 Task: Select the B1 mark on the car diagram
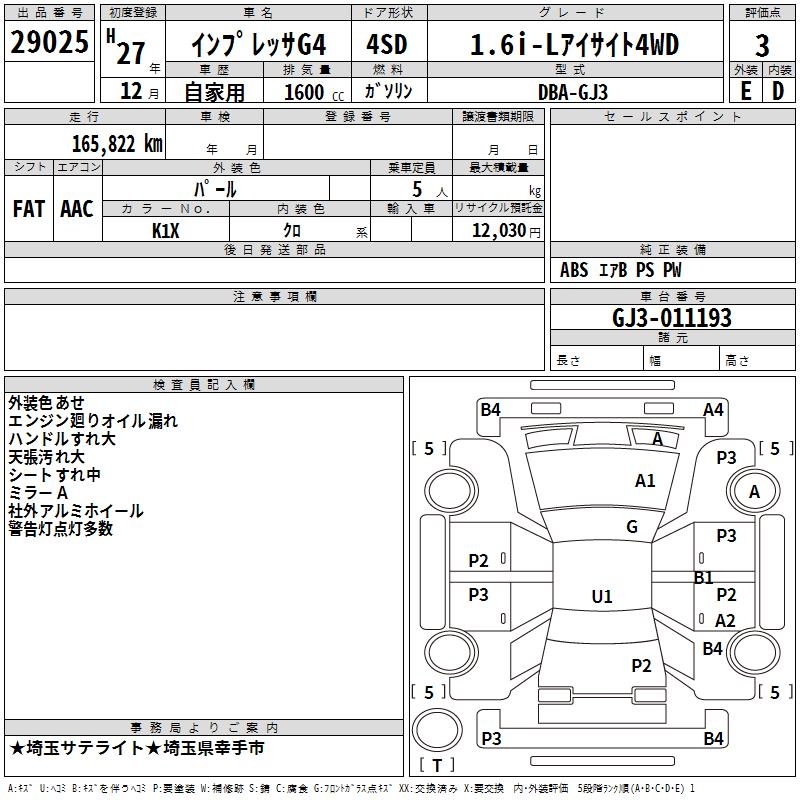tap(704, 578)
